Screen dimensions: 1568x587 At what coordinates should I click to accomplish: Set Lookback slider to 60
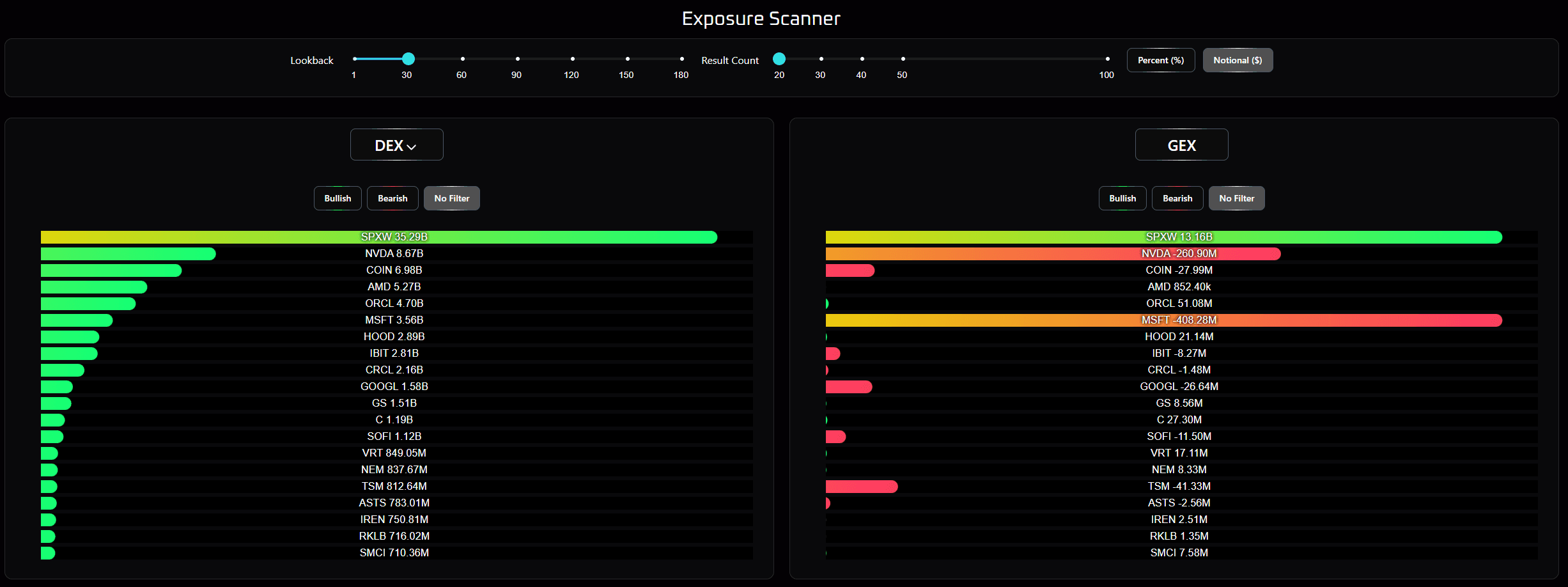[462, 59]
